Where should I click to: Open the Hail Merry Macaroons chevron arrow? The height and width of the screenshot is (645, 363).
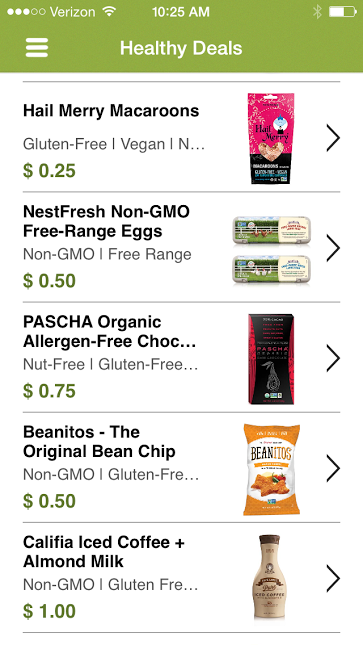pos(333,138)
